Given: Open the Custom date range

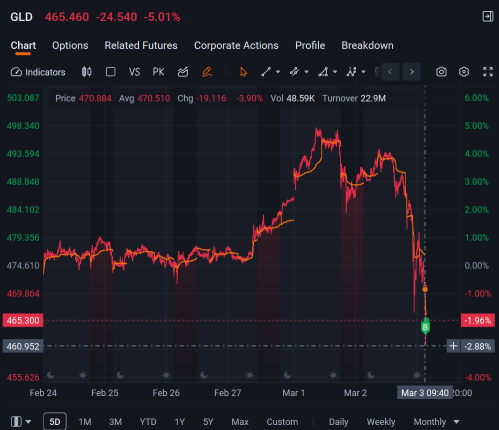Looking at the screenshot, I should (x=282, y=422).
